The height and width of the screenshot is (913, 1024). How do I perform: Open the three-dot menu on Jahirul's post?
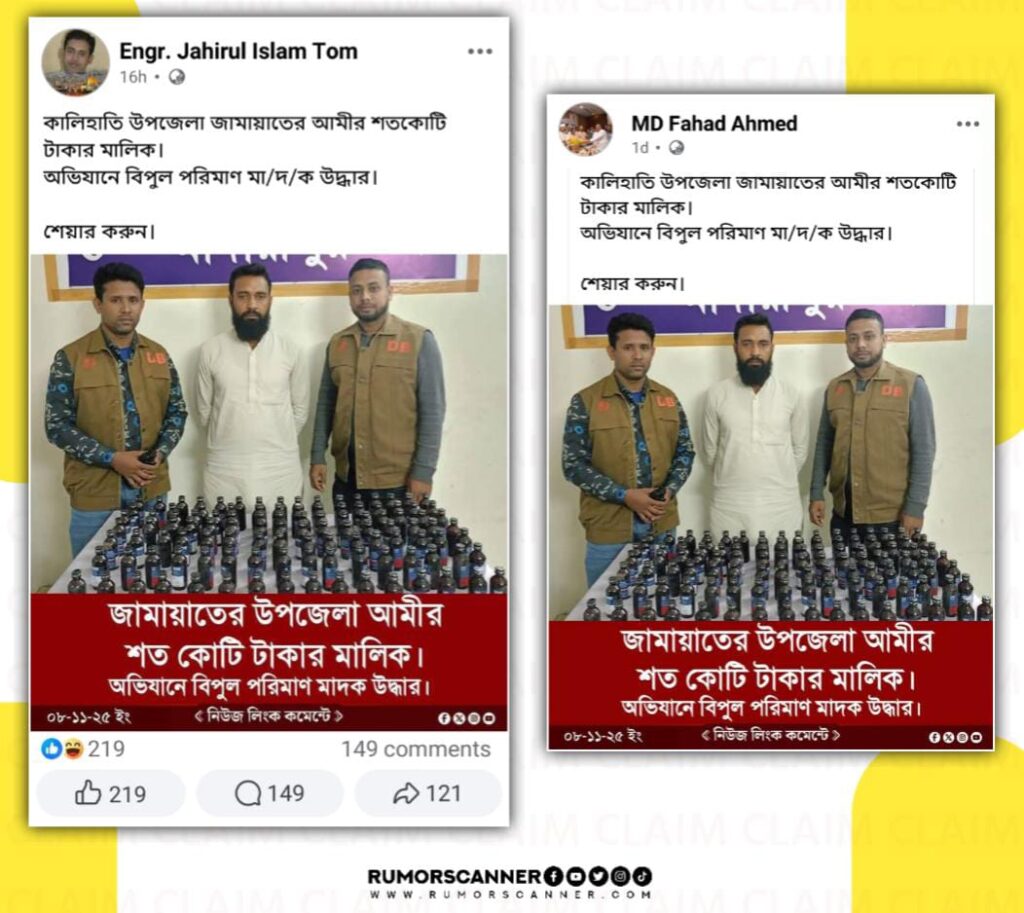coord(480,52)
